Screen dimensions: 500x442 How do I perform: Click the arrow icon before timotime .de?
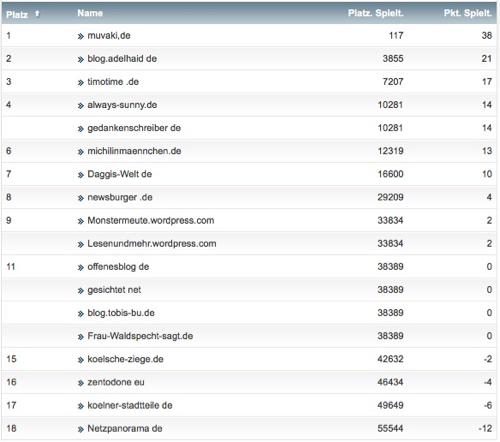coord(80,83)
